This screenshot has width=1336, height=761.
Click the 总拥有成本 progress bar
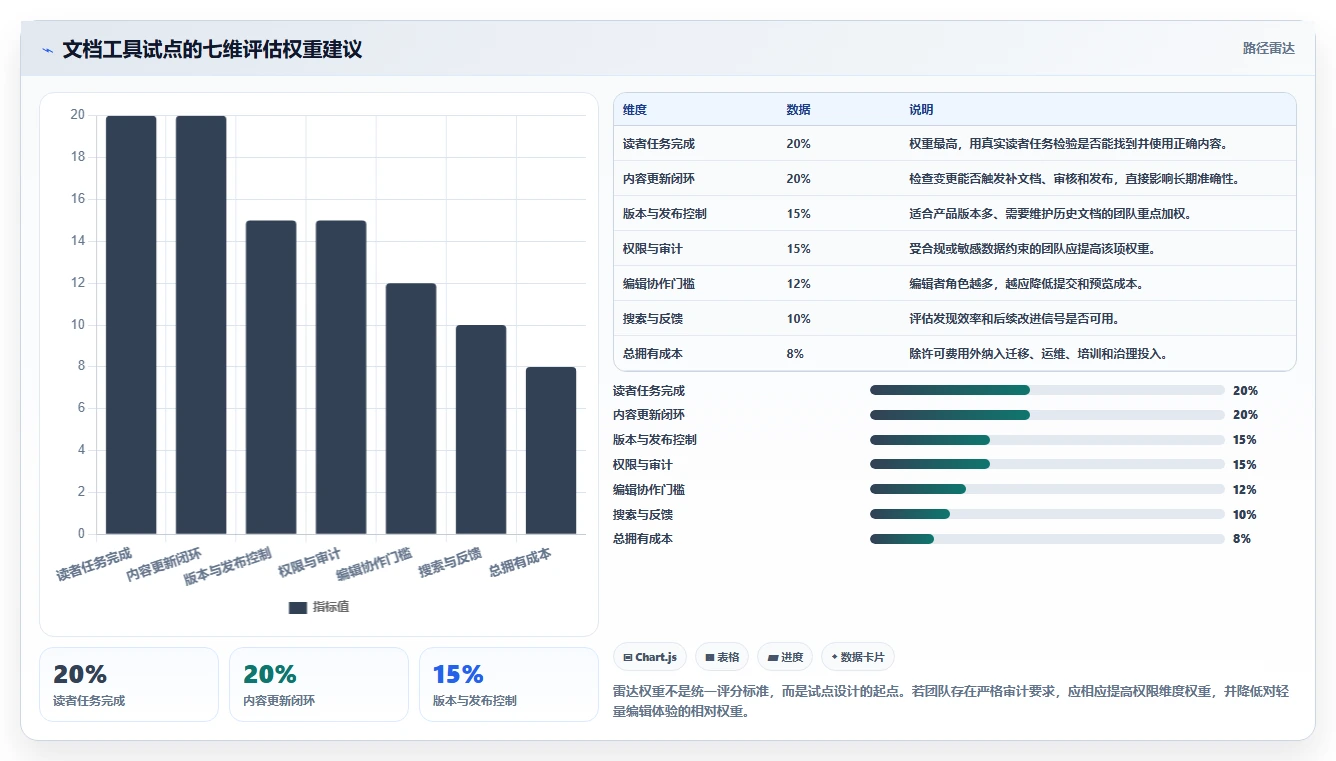1047,539
